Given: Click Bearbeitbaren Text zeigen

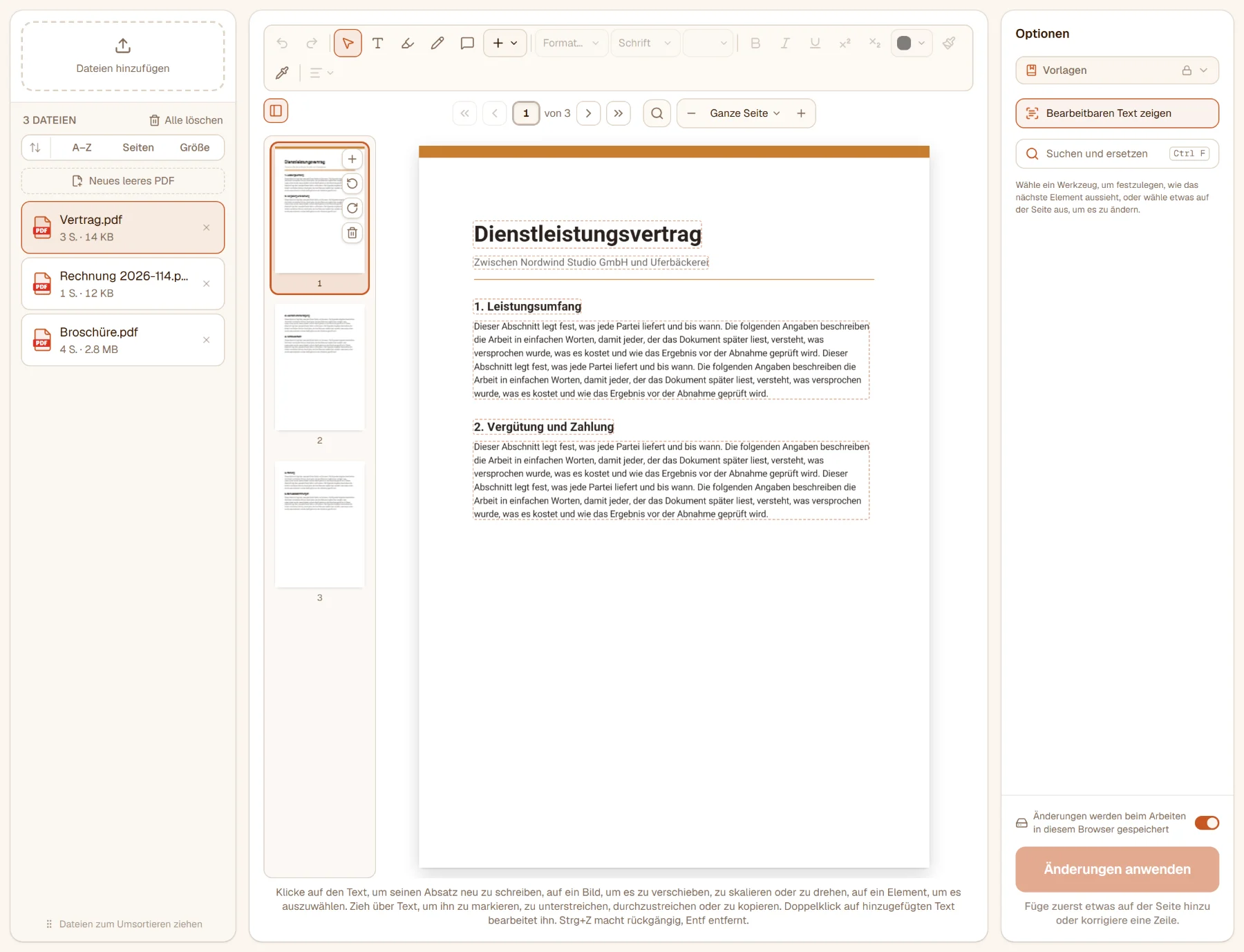Looking at the screenshot, I should pyautogui.click(x=1117, y=113).
